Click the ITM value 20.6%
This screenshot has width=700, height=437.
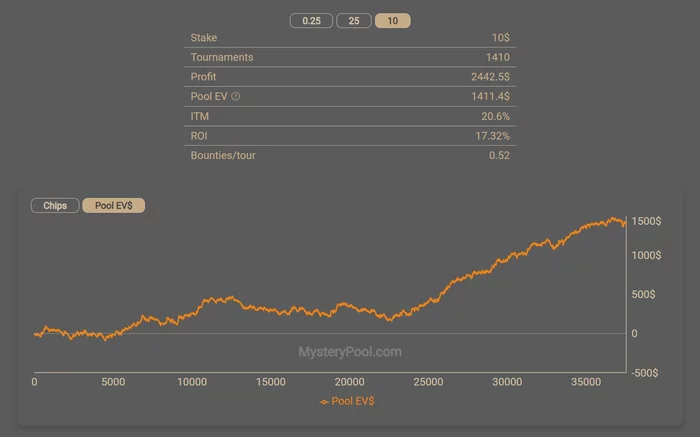pyautogui.click(x=495, y=116)
